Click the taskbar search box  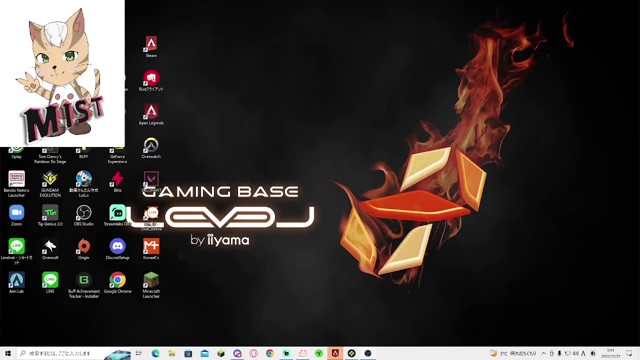pos(73,353)
